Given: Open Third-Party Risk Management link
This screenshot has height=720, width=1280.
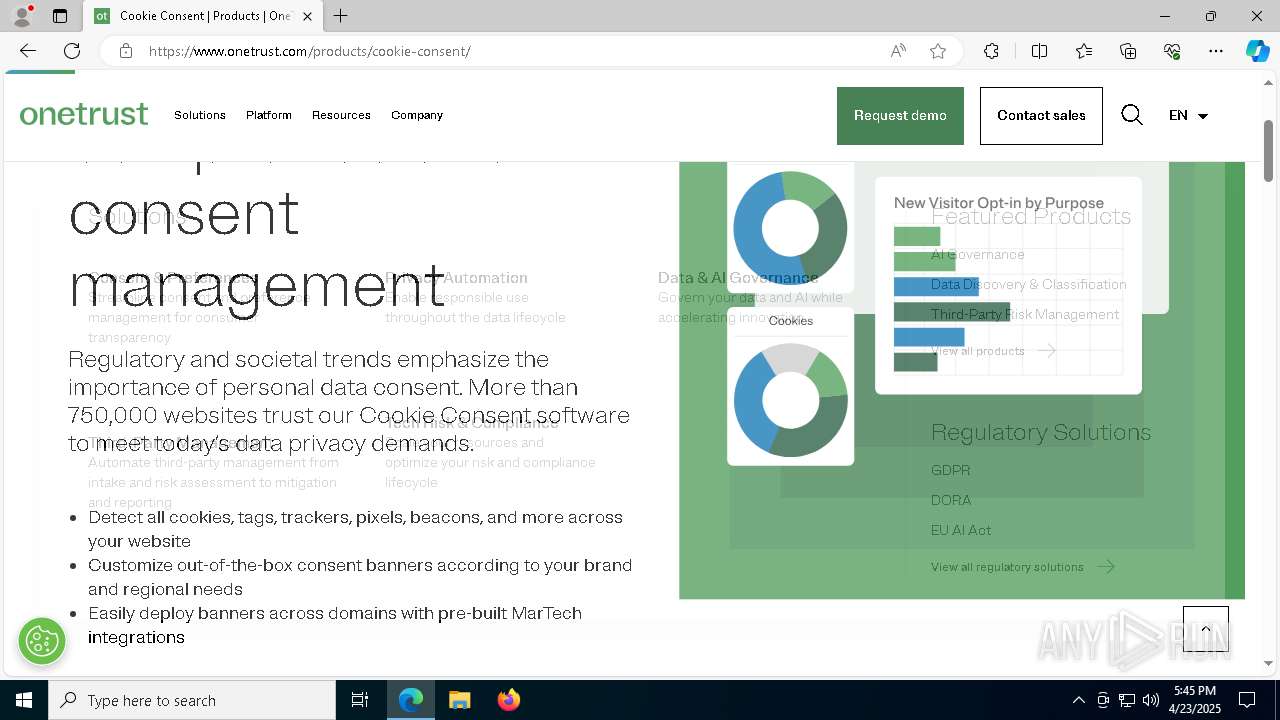Looking at the screenshot, I should click(x=1025, y=315).
